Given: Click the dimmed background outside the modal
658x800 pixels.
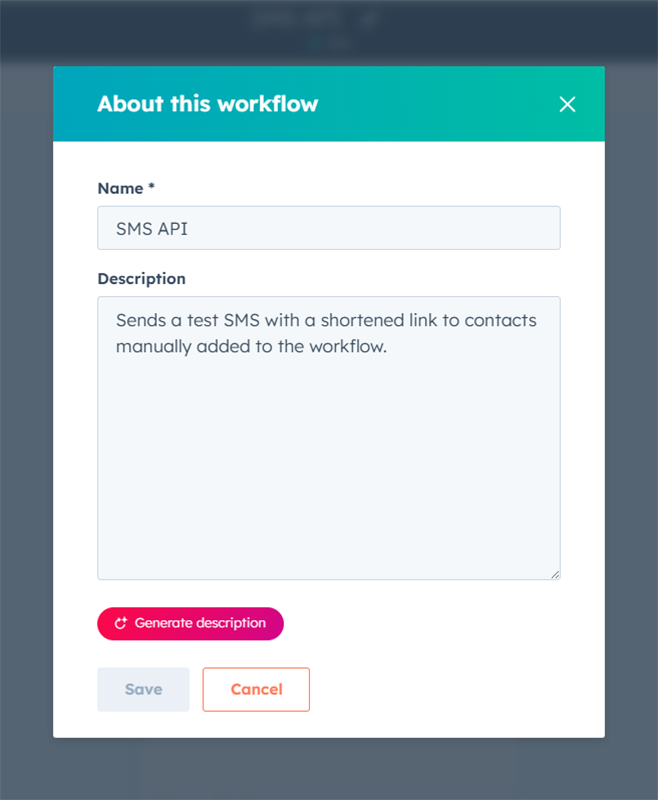Looking at the screenshot, I should tap(25, 400).
